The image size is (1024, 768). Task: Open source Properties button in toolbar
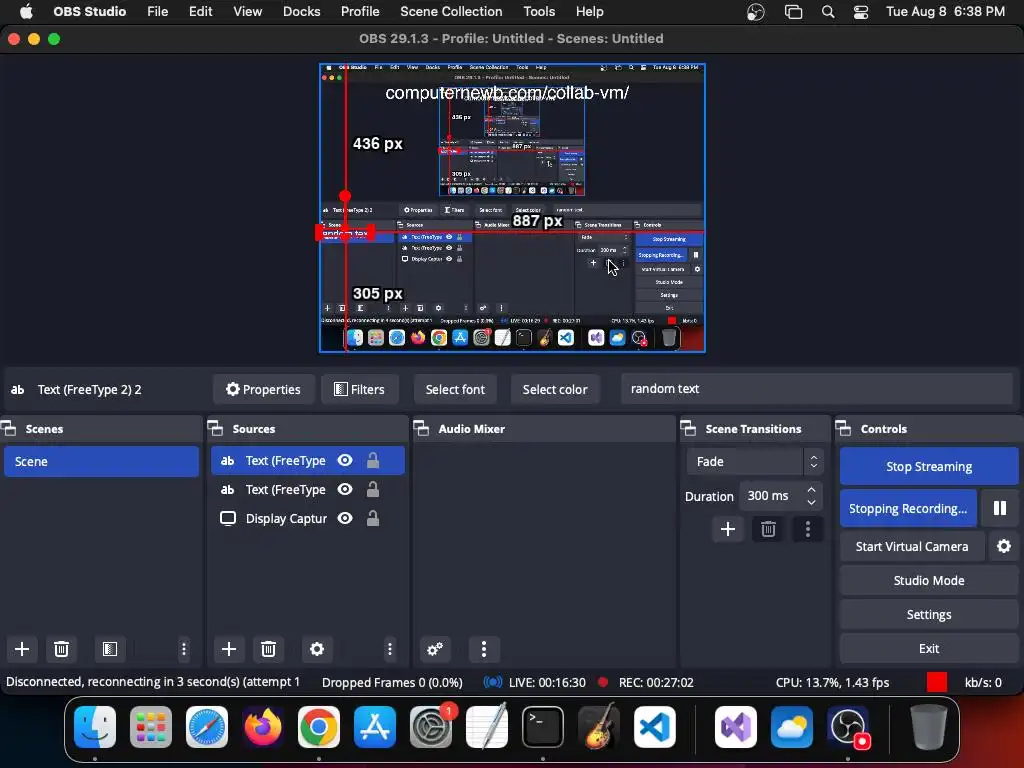point(263,389)
